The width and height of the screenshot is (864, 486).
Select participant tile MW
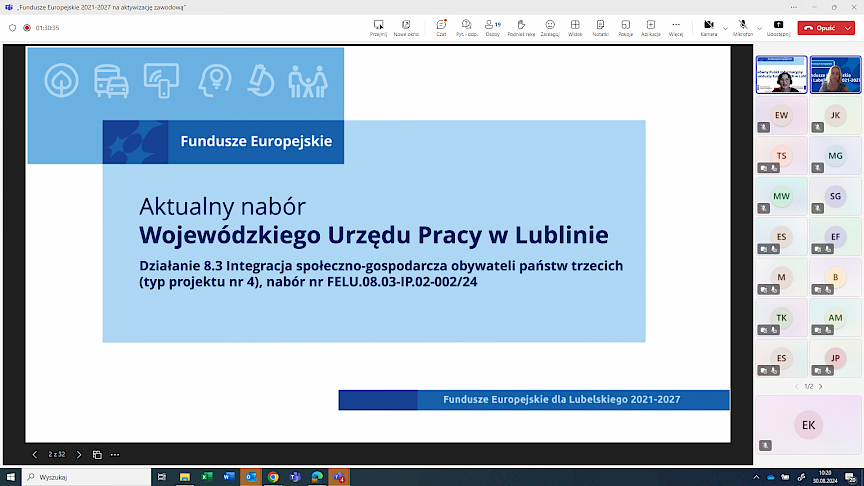tap(781, 196)
